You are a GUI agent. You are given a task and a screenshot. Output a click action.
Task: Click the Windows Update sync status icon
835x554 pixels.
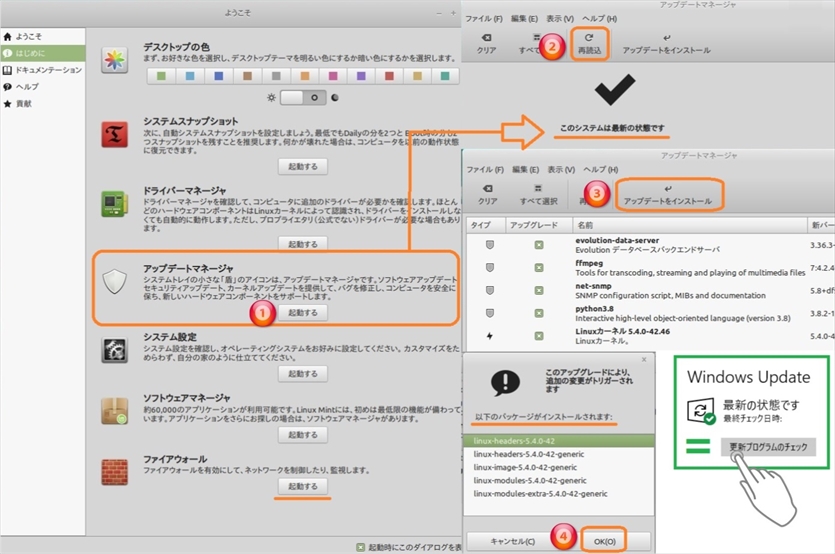(700, 411)
